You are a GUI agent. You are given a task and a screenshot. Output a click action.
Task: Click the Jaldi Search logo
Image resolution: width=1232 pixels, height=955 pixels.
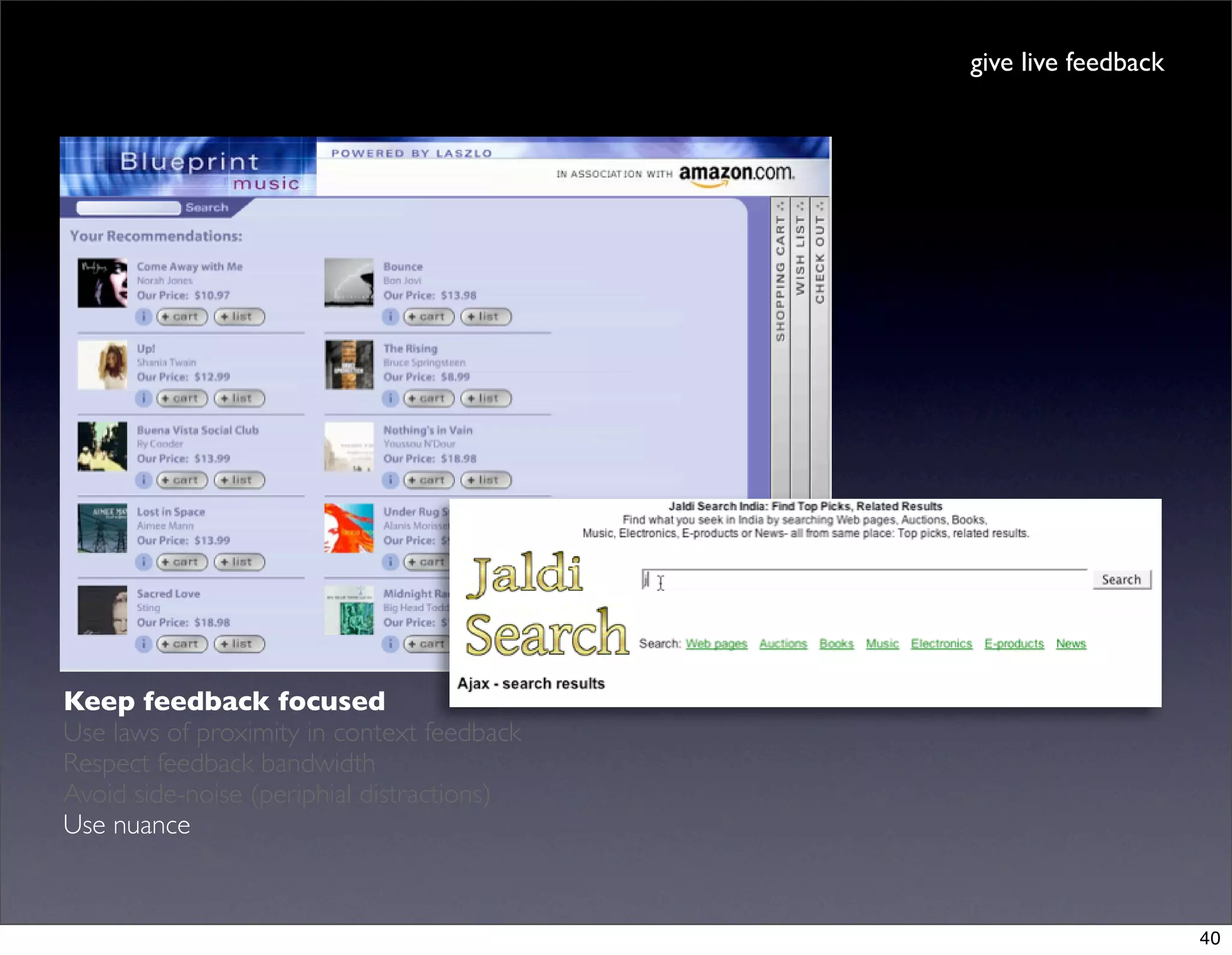point(546,605)
